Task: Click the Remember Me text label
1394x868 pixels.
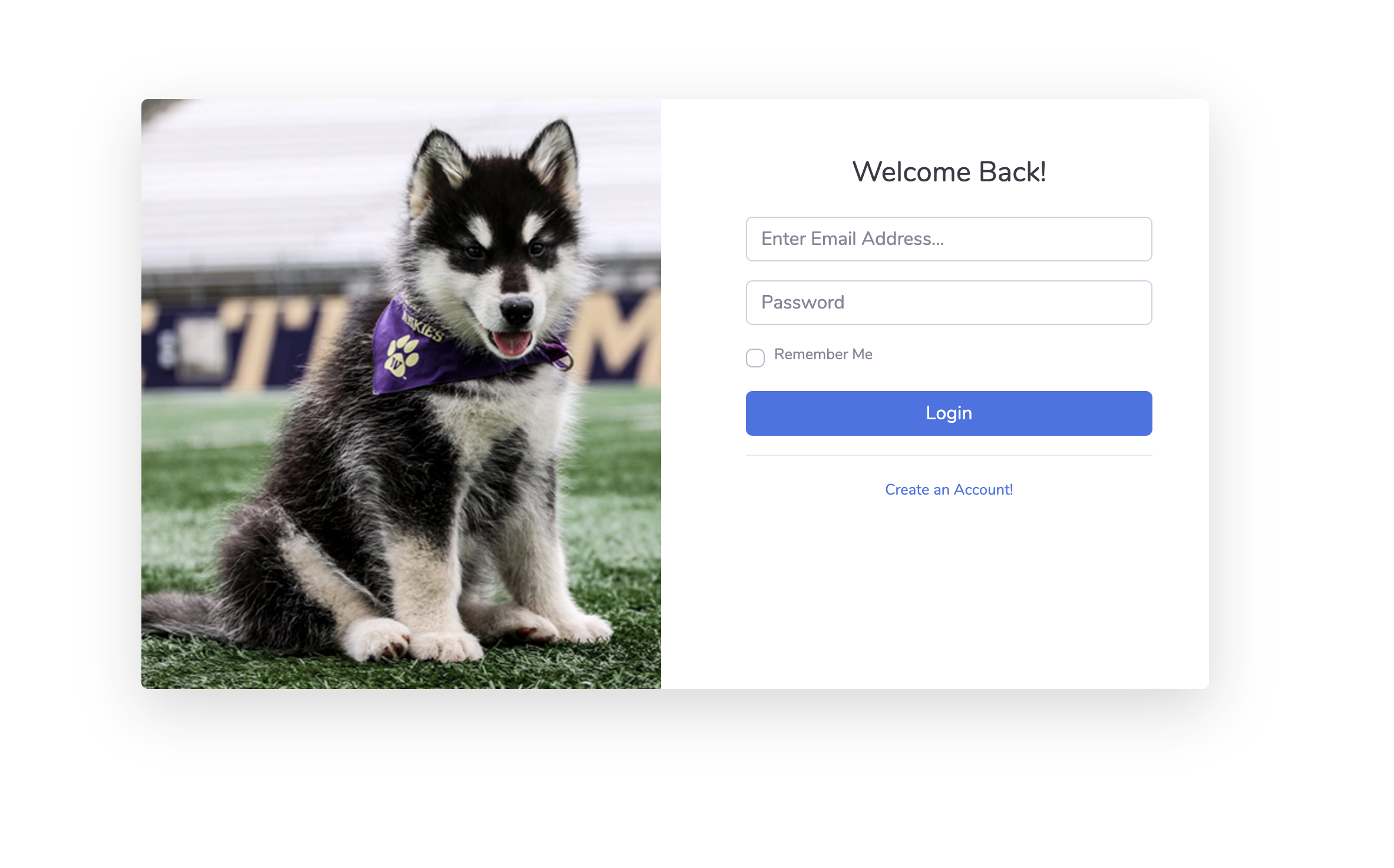Action: tap(823, 355)
